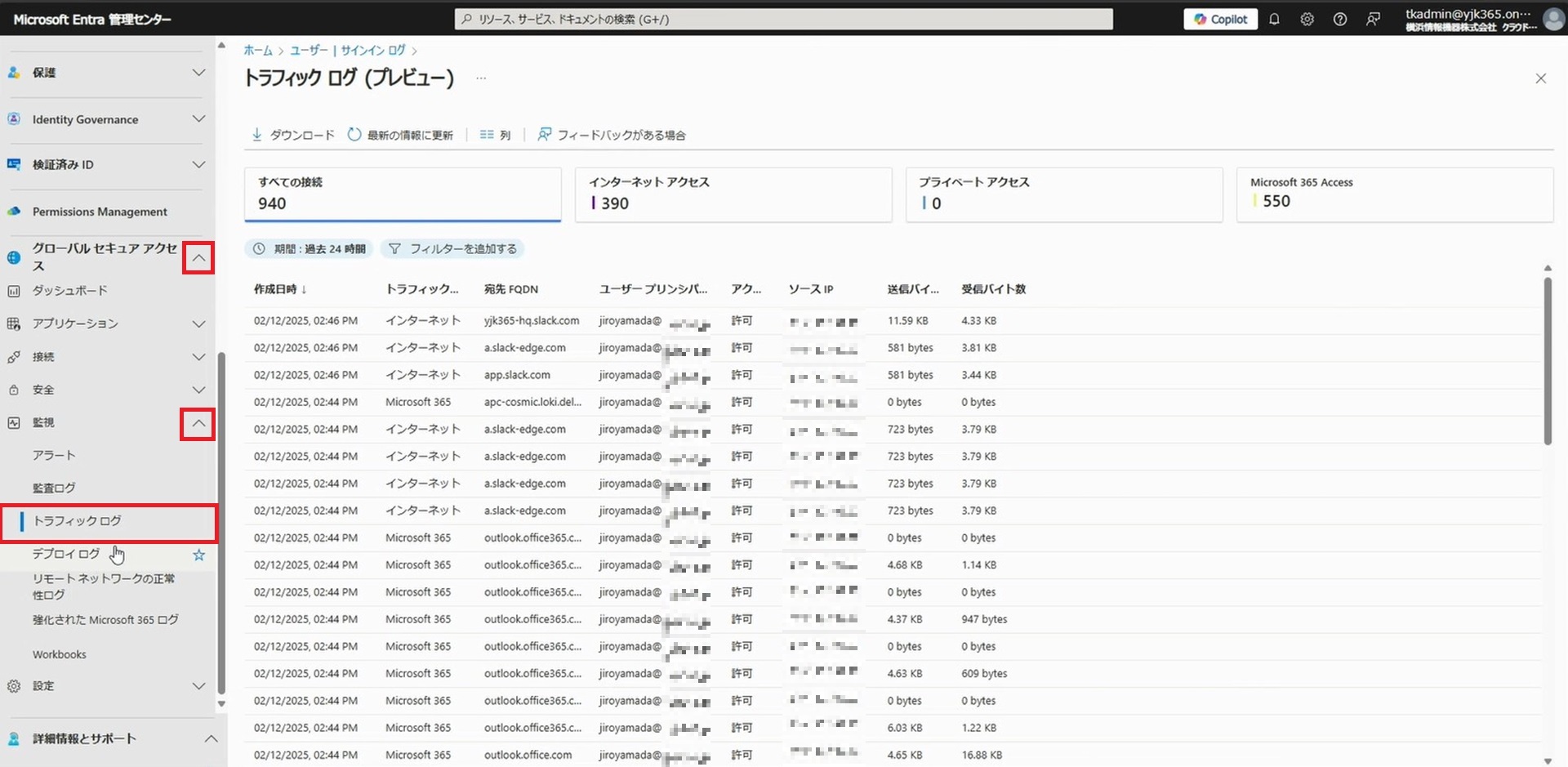This screenshot has height=767, width=1568.
Task: Open the help question mark icon
Action: [x=1339, y=19]
